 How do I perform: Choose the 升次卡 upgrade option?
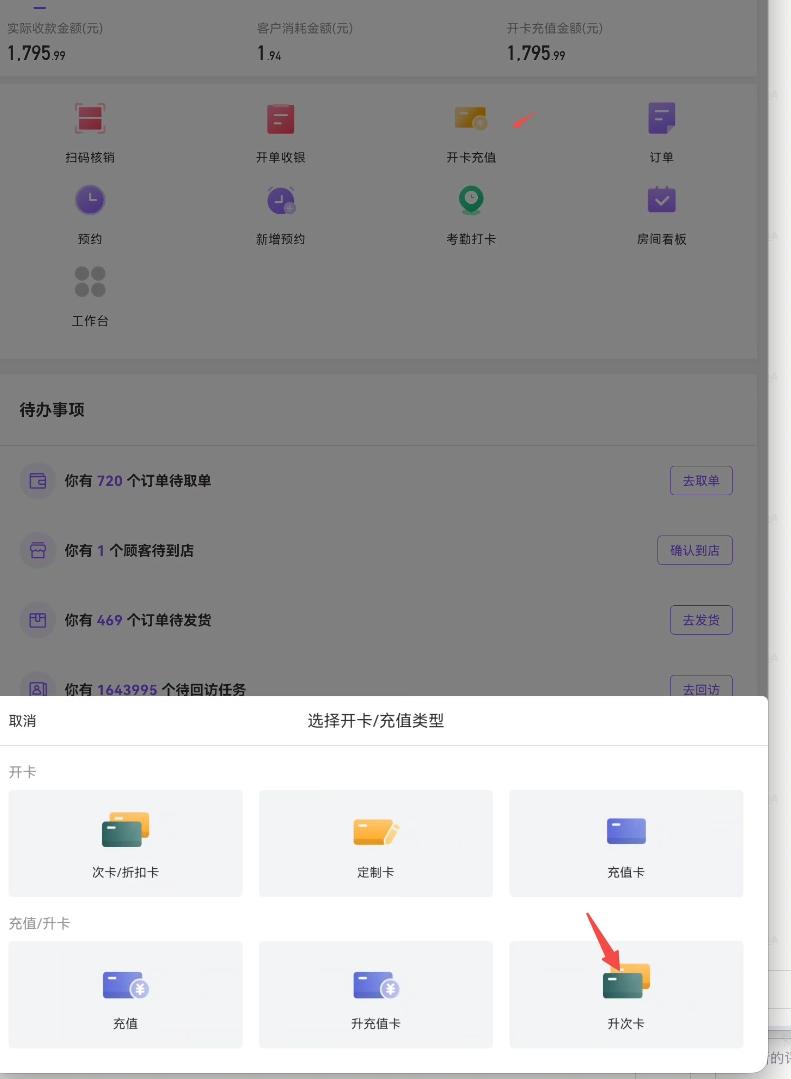tap(626, 994)
